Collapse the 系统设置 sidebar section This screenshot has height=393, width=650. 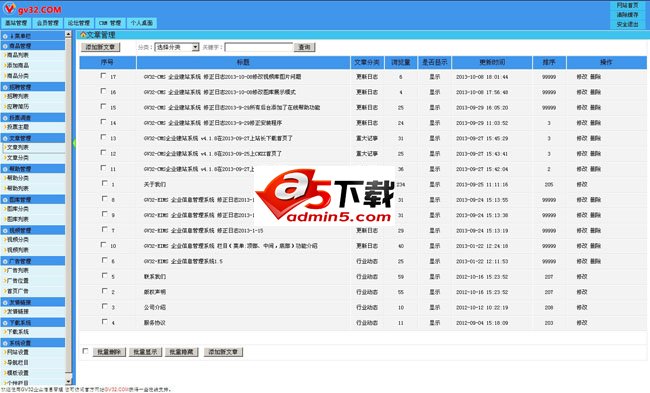(x=32, y=343)
